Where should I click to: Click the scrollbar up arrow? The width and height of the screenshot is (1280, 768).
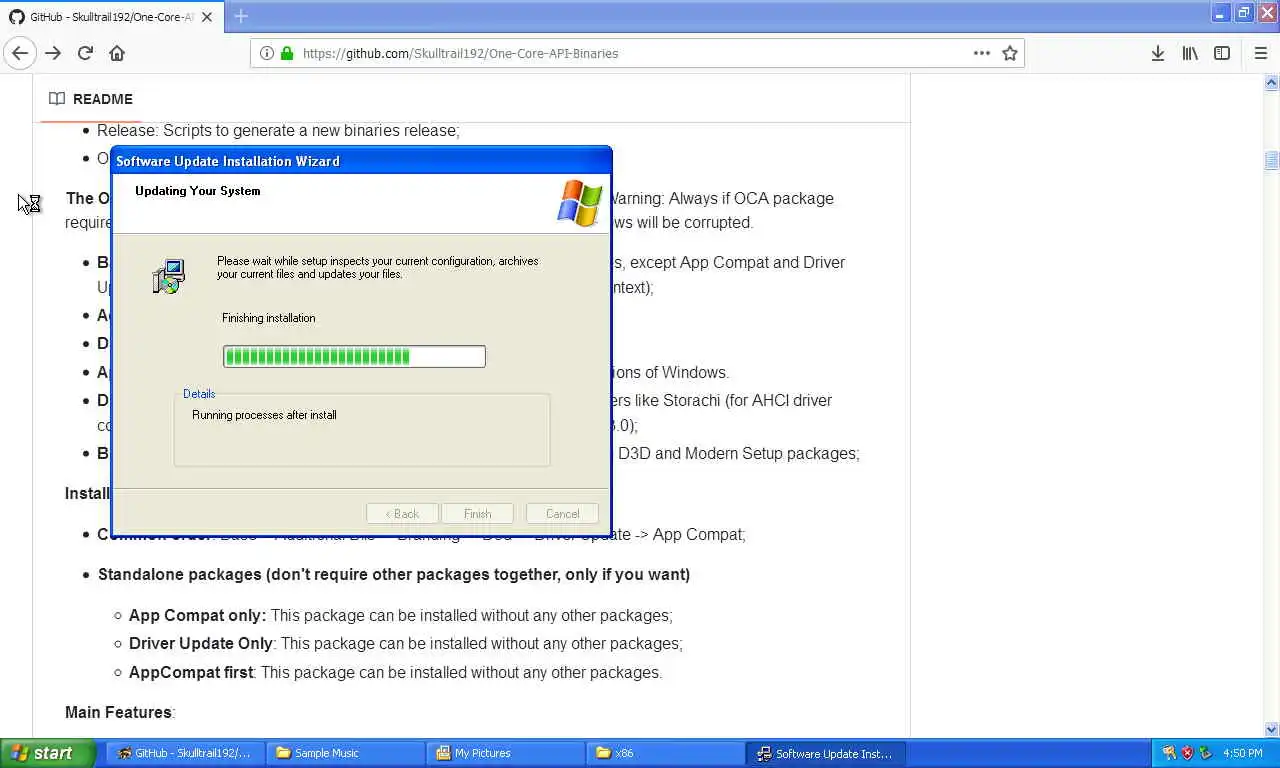[x=1271, y=83]
